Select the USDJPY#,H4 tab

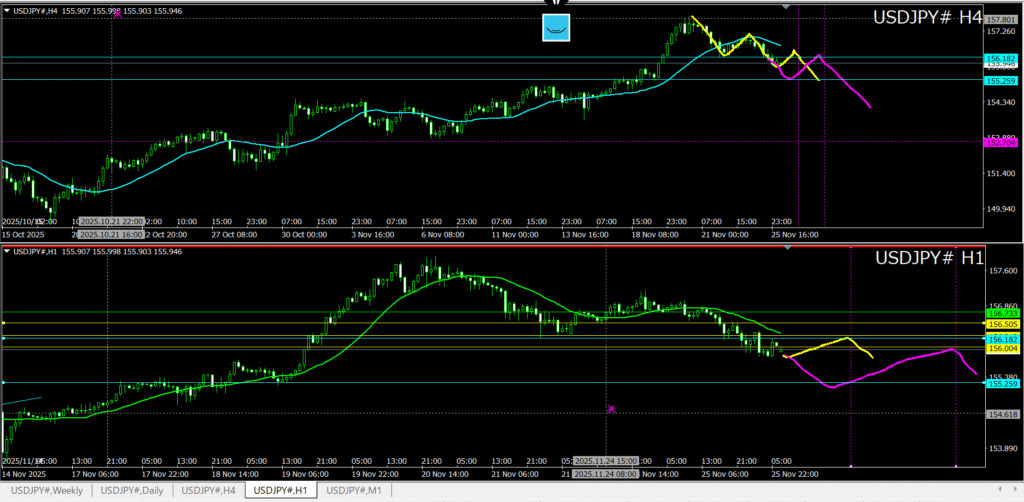point(209,490)
